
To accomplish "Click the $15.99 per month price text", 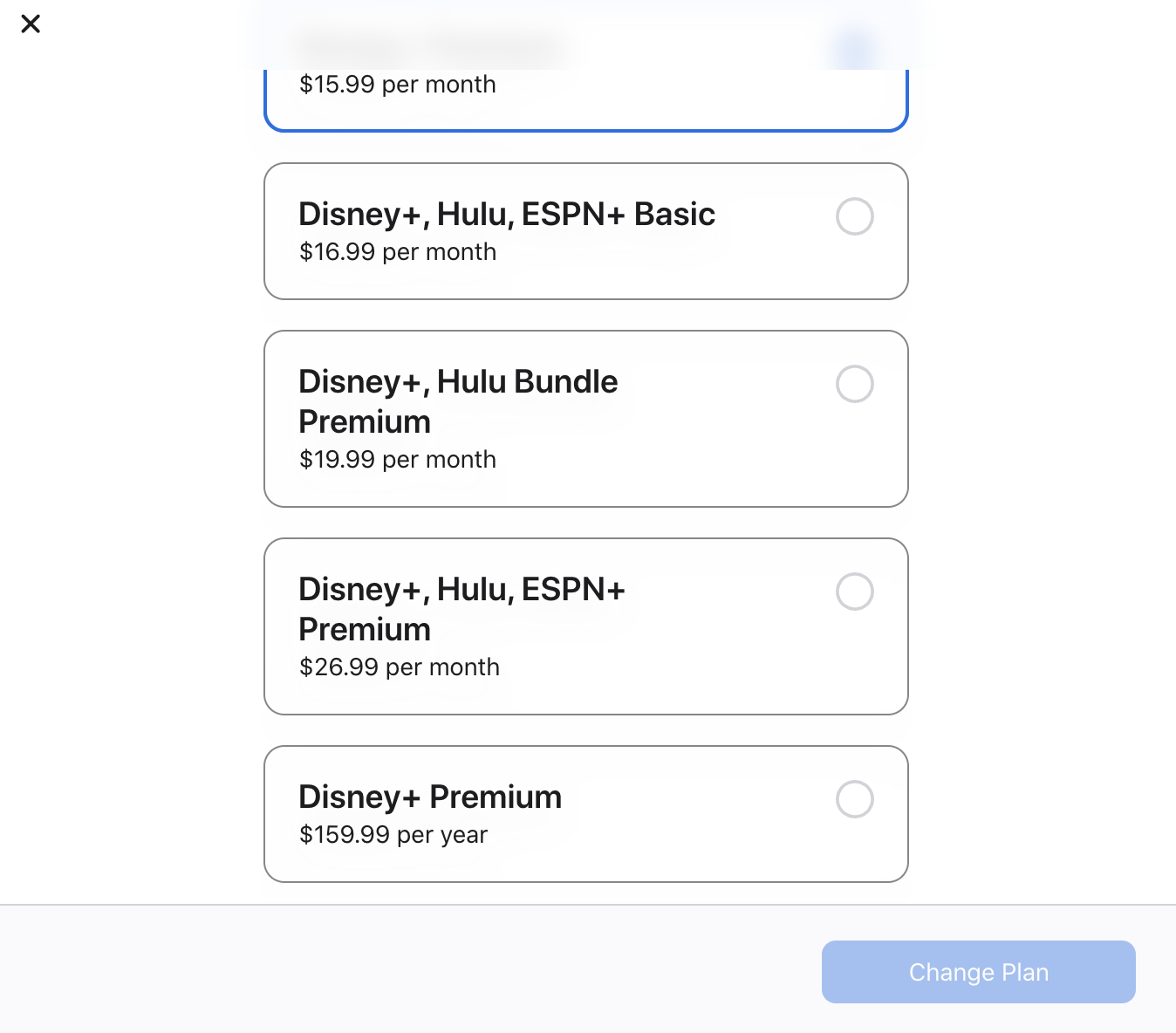I will click(397, 85).
